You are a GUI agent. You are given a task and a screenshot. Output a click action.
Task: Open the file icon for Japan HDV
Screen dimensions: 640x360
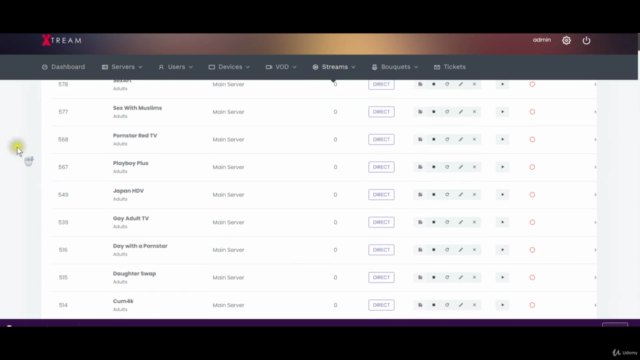click(x=420, y=195)
